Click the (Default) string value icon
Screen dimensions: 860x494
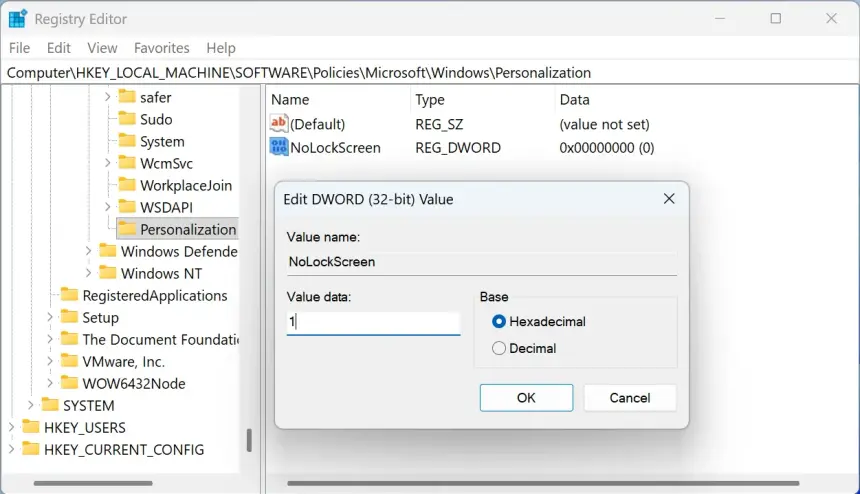point(279,124)
